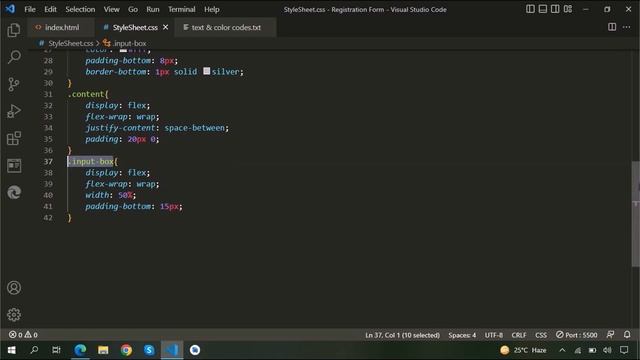Open the customize layout icon

click(x=568, y=9)
